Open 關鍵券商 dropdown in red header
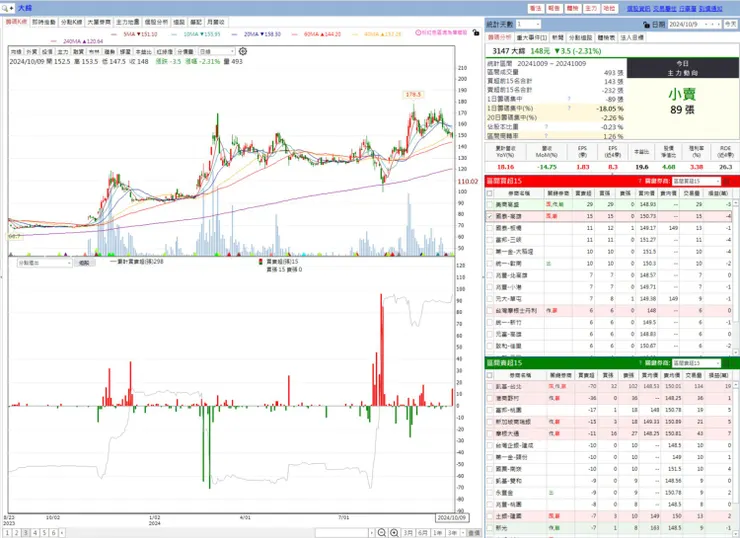 697,181
